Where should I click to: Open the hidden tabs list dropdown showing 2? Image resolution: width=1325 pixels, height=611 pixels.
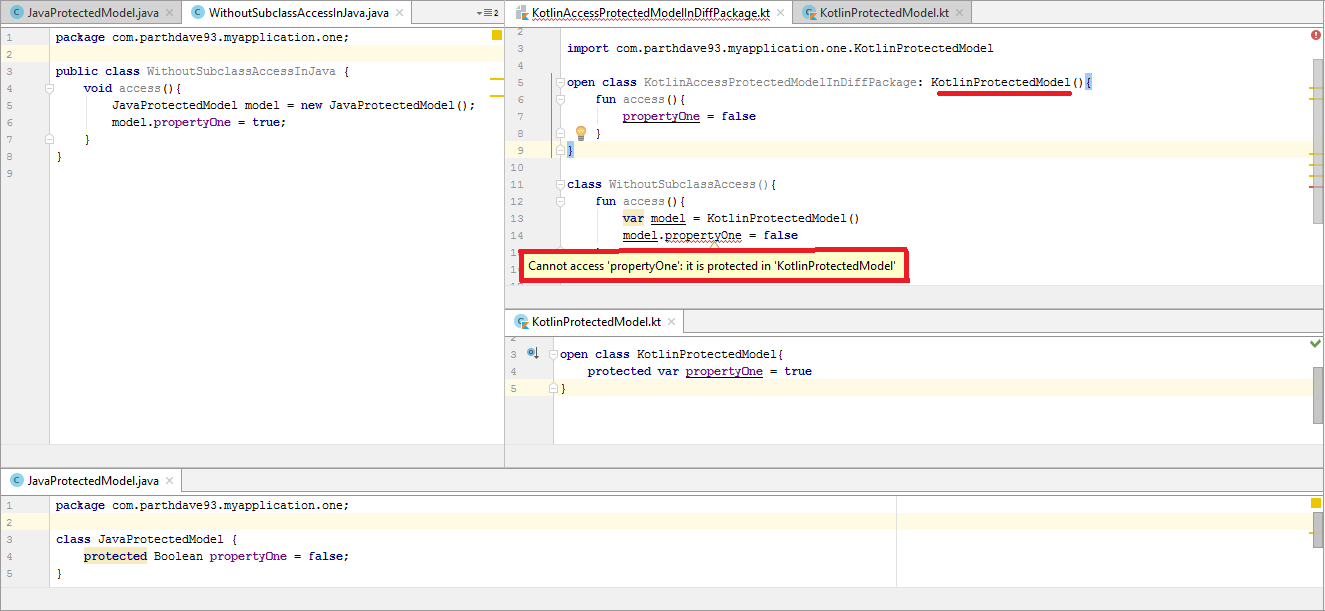(489, 13)
